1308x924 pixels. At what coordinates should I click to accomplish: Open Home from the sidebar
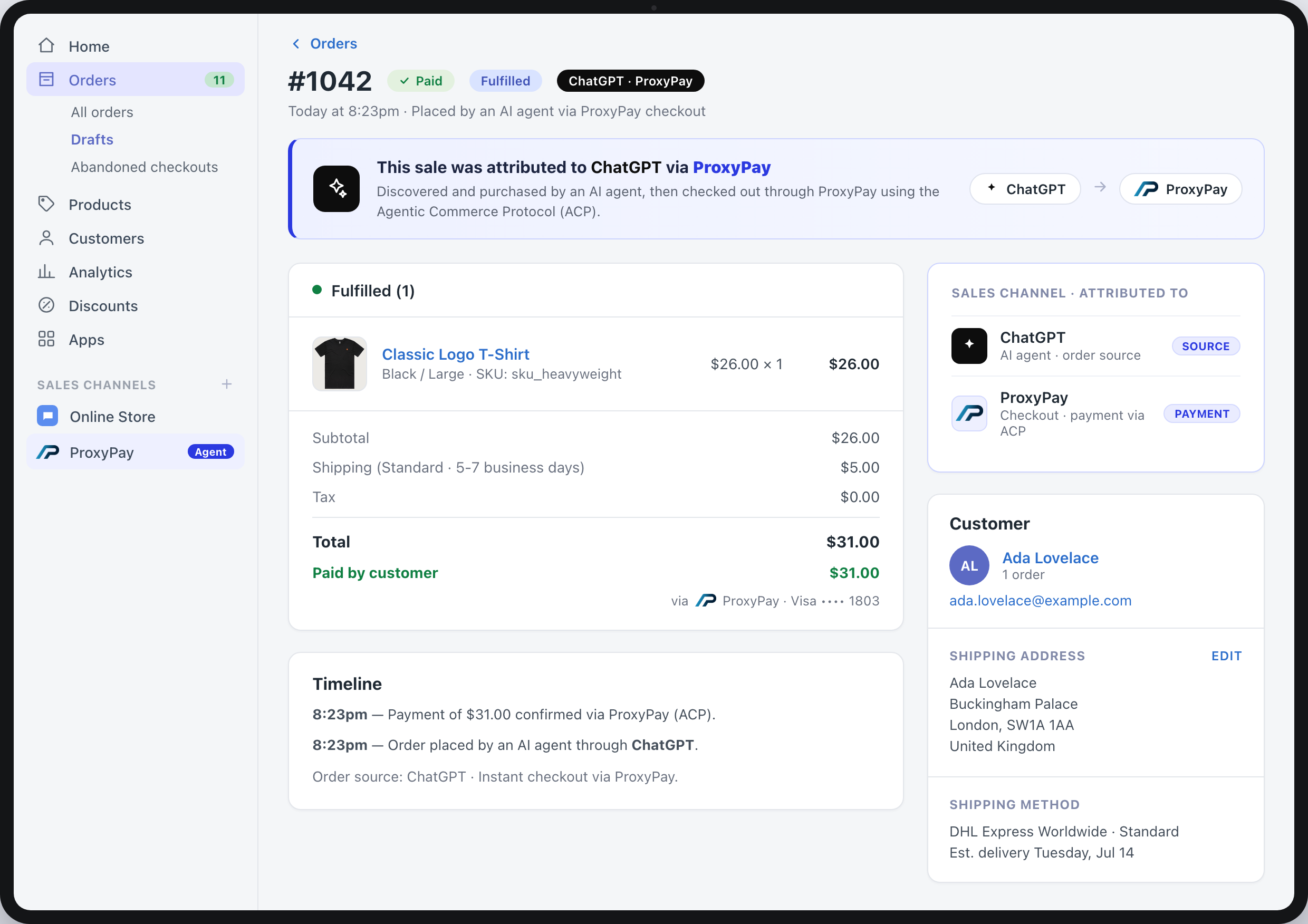point(135,46)
